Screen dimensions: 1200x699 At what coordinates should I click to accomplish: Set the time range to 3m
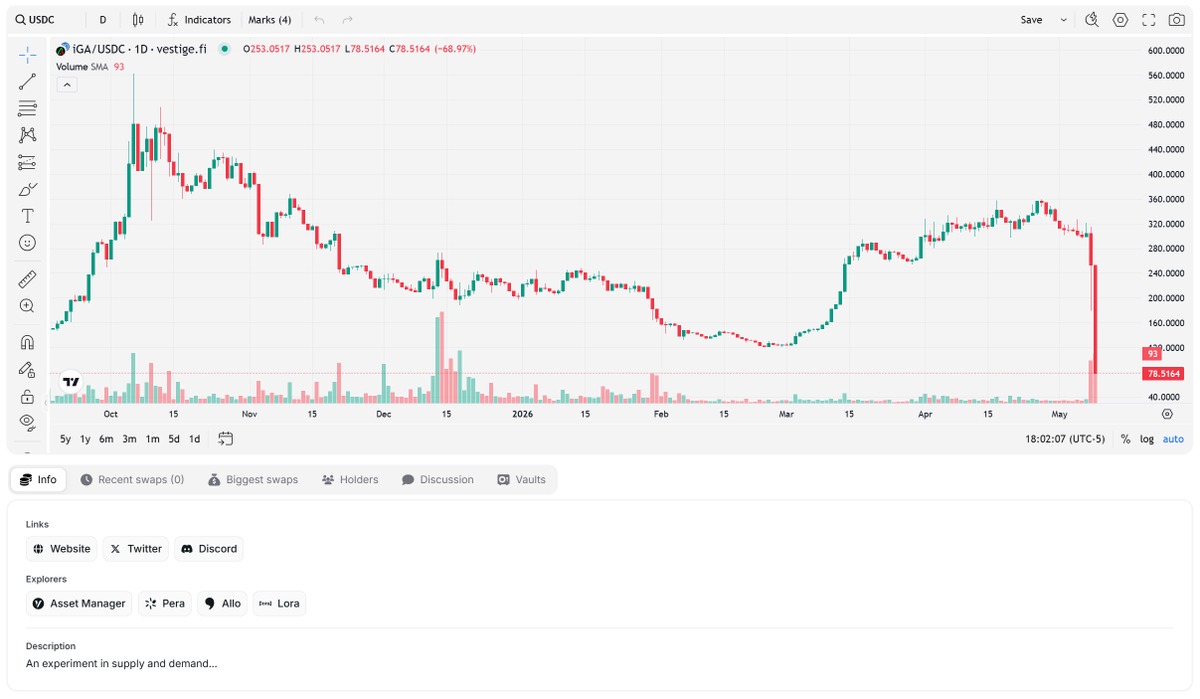129,439
